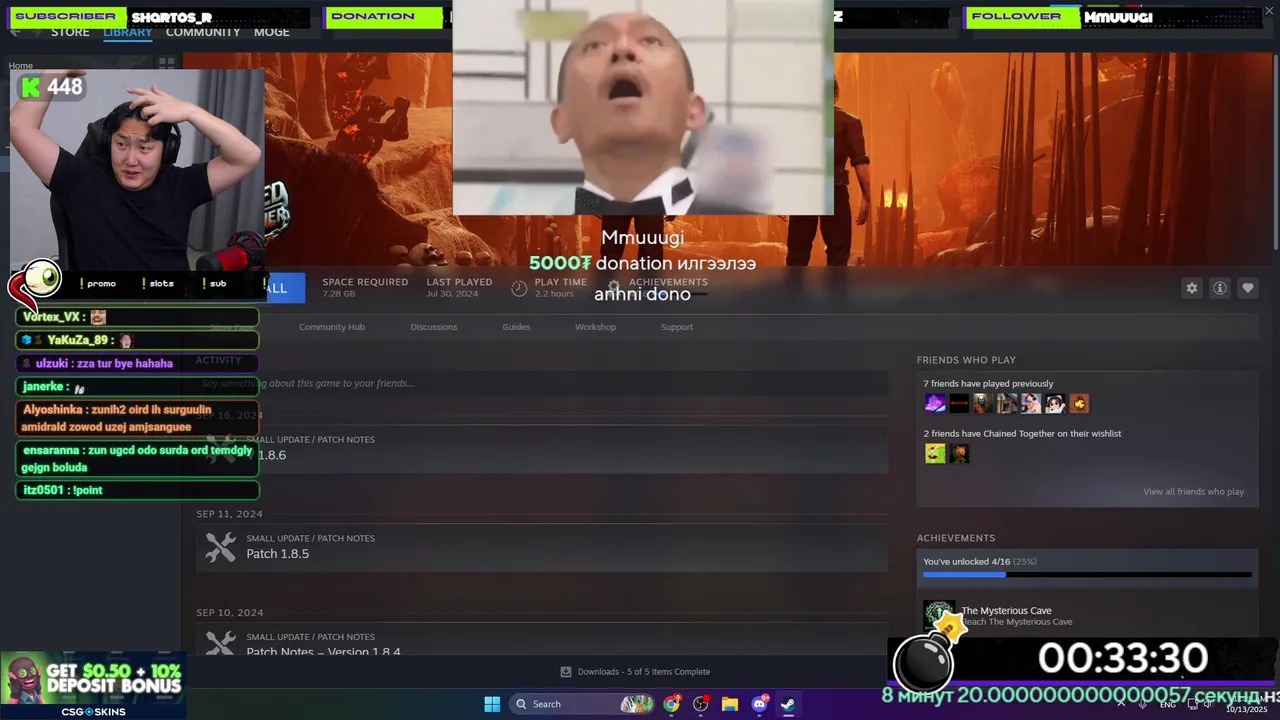Open second wishlist friend avatar
This screenshot has height=720, width=1280.
(959, 454)
